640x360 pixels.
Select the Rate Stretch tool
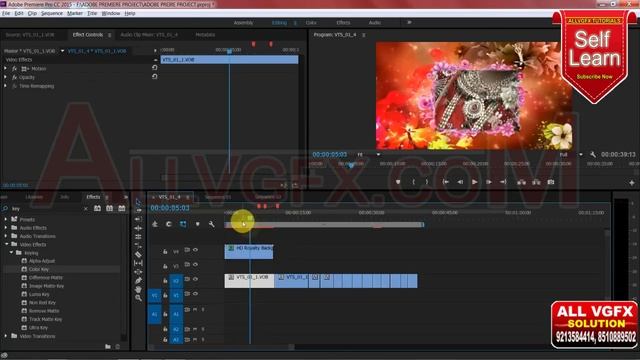[138, 237]
